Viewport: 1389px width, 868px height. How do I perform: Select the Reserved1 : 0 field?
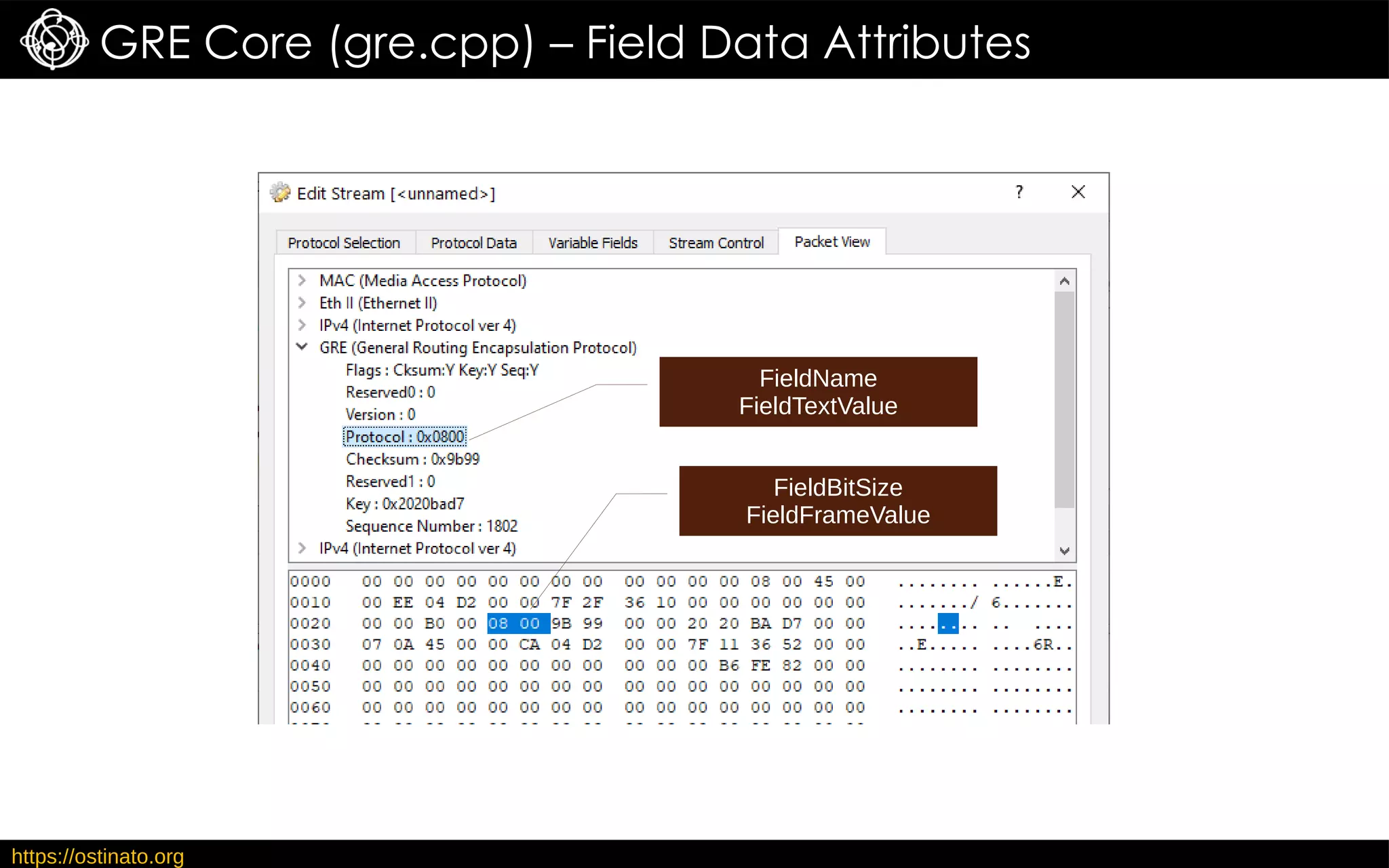click(x=391, y=481)
